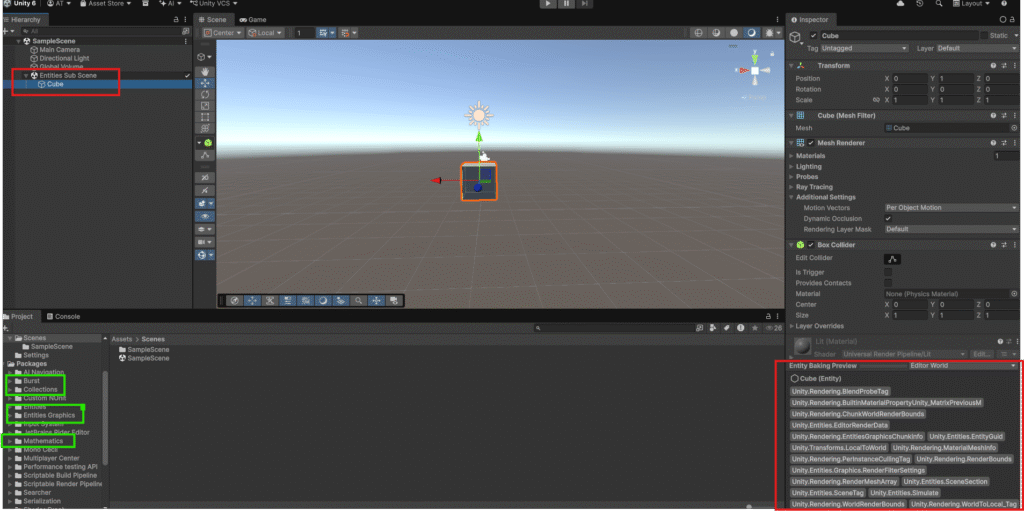Enable the Provides Contacts checkbox

(x=888, y=283)
